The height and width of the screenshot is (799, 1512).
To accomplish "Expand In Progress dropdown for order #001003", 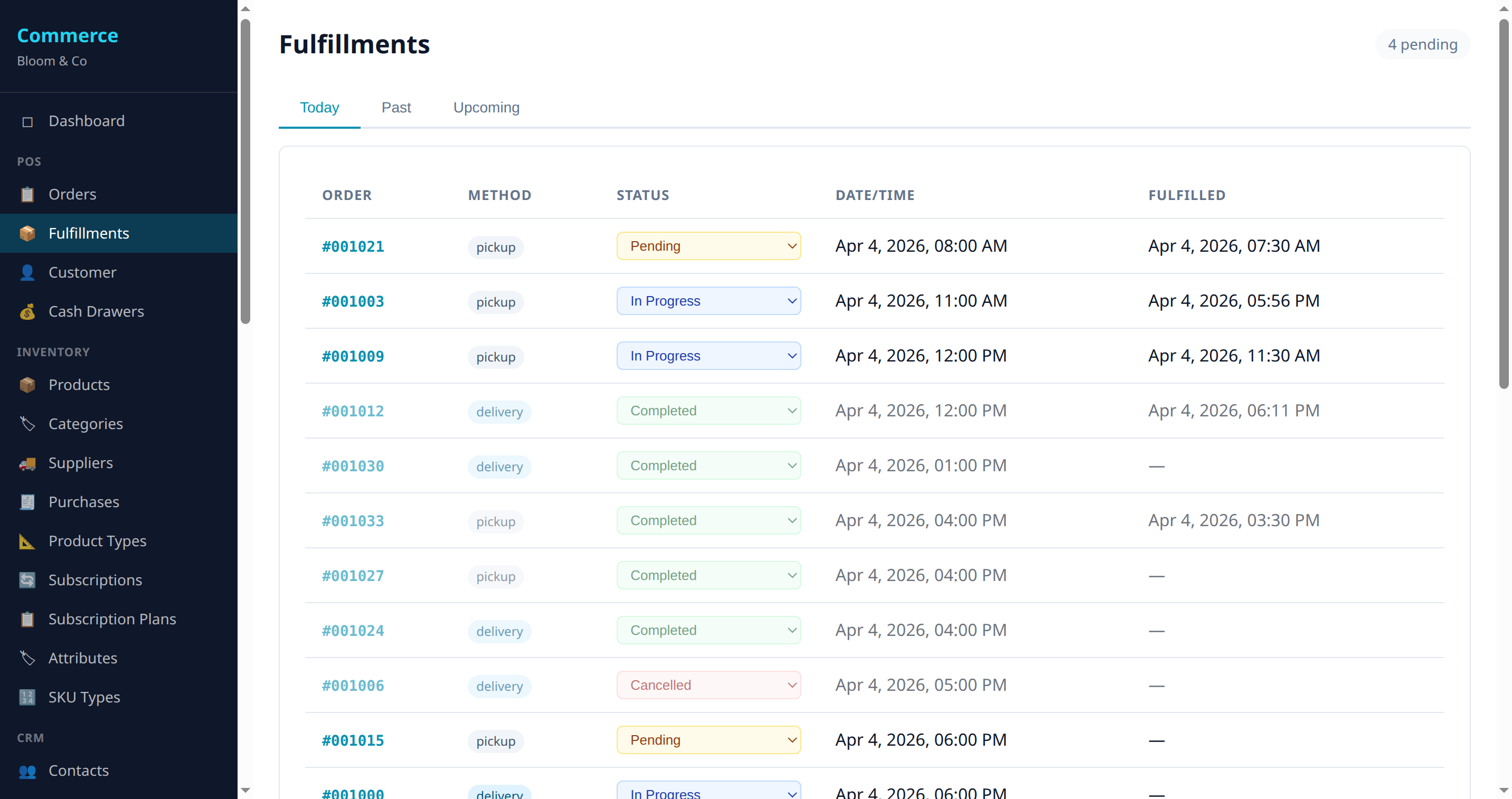I will [708, 301].
